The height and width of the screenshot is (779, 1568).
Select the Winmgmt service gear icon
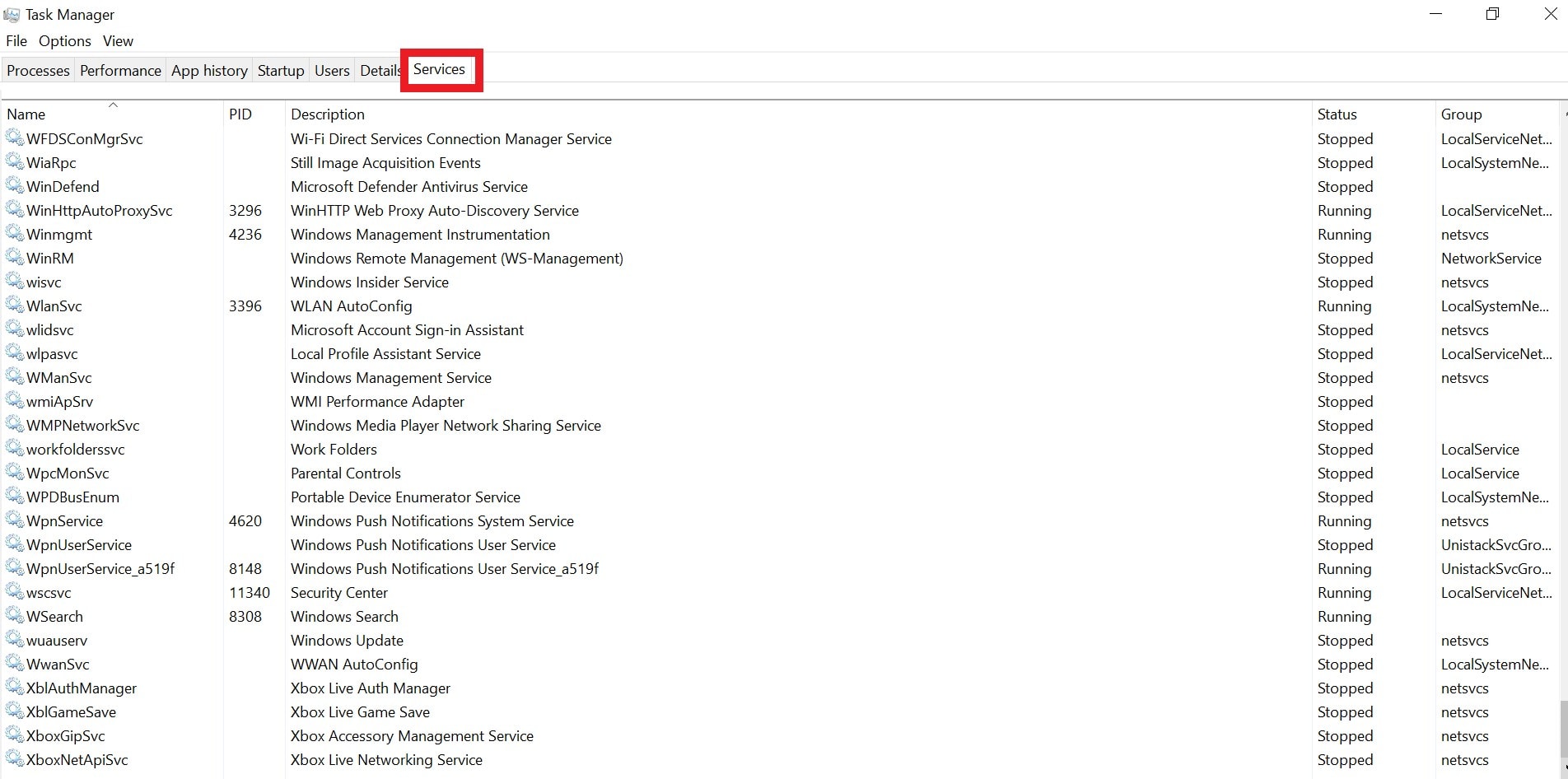[15, 233]
